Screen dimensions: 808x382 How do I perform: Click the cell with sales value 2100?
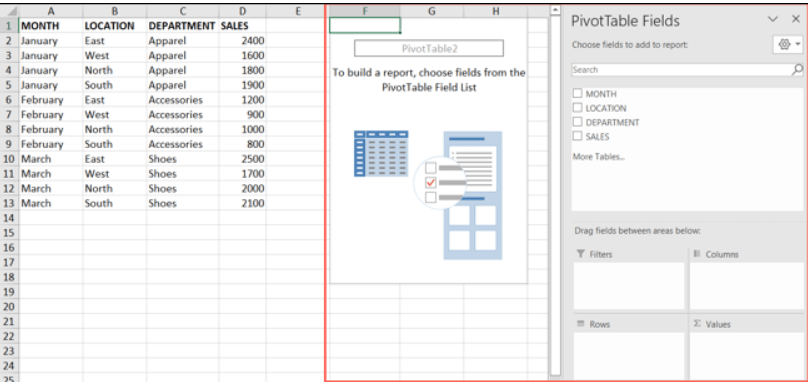pyautogui.click(x=243, y=203)
